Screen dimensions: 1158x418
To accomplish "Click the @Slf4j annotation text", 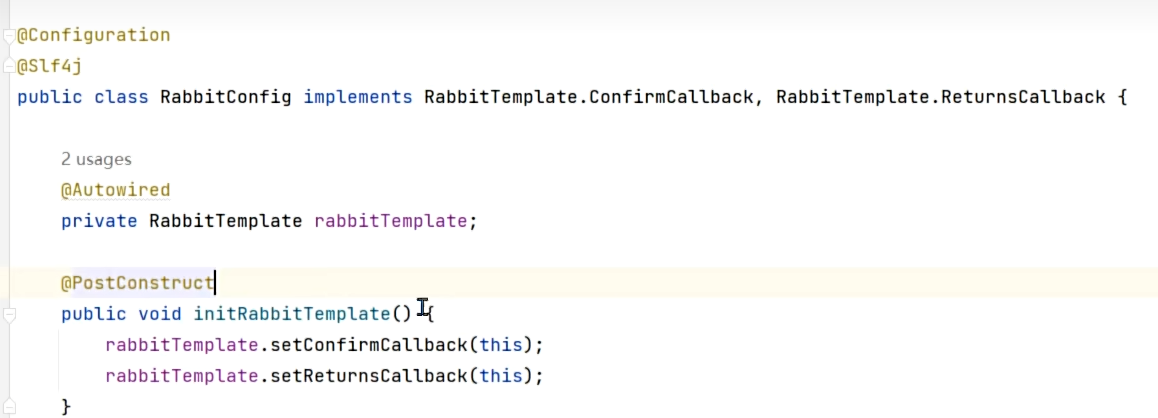I will 49,66.
